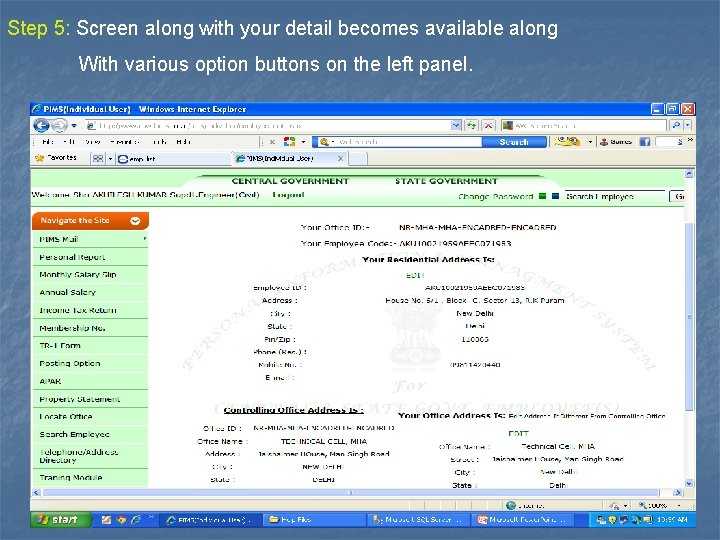The height and width of the screenshot is (540, 720).
Task: Open Pop Files folder in taskbar
Action: point(314,519)
